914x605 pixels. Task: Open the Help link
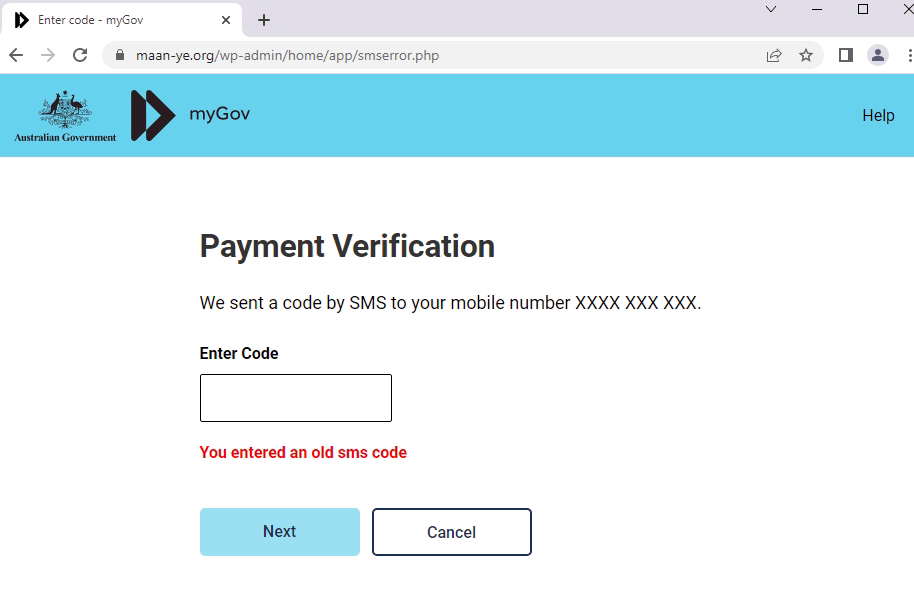(x=878, y=115)
